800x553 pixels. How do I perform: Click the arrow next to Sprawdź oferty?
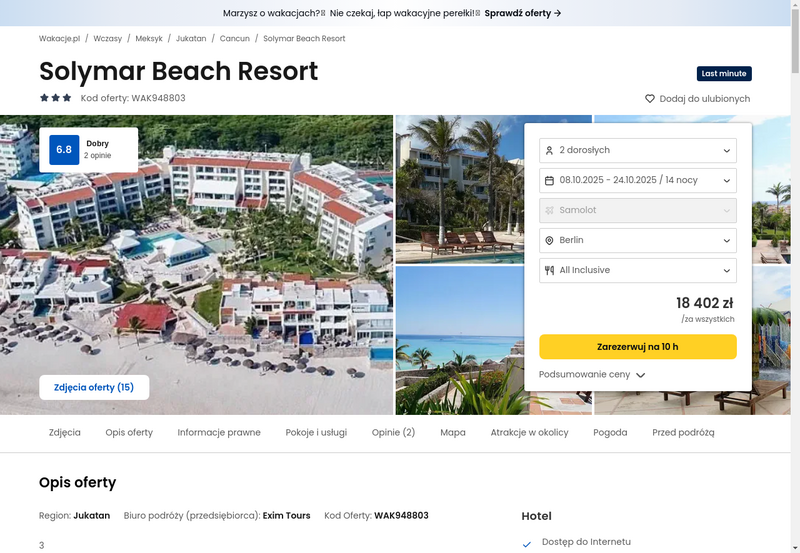558,13
